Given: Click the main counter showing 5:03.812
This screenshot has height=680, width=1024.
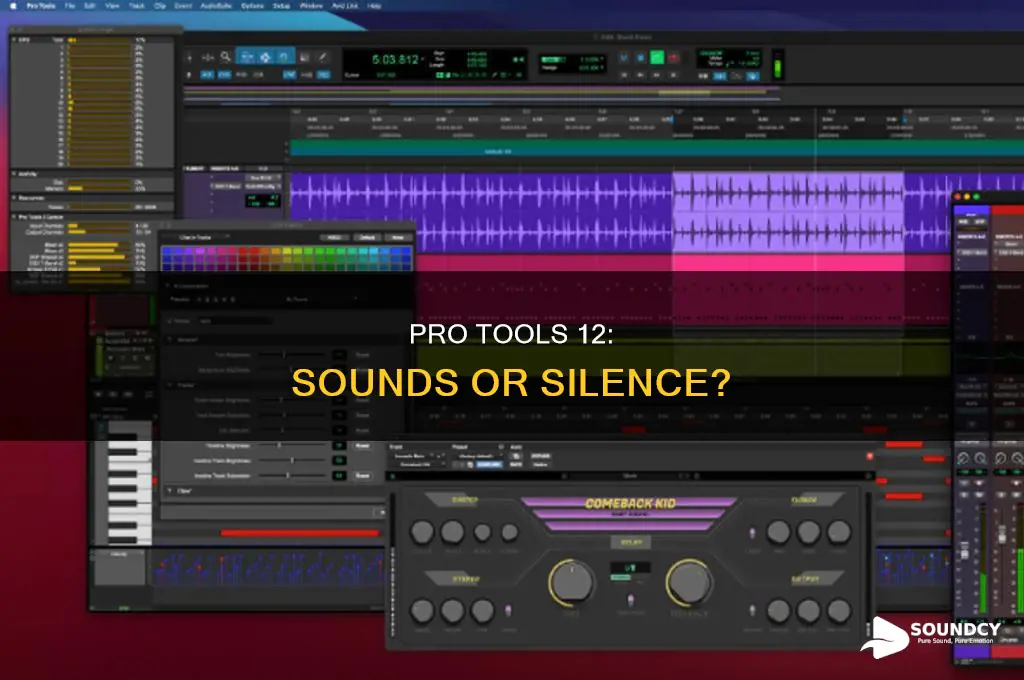Looking at the screenshot, I should point(395,59).
